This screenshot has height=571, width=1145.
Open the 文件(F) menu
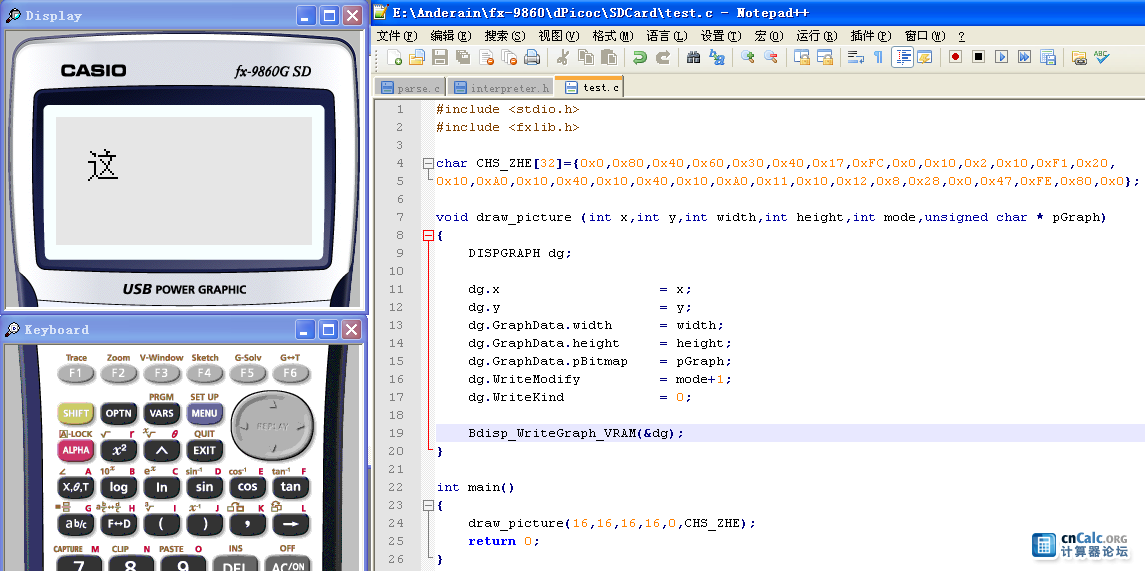click(397, 35)
